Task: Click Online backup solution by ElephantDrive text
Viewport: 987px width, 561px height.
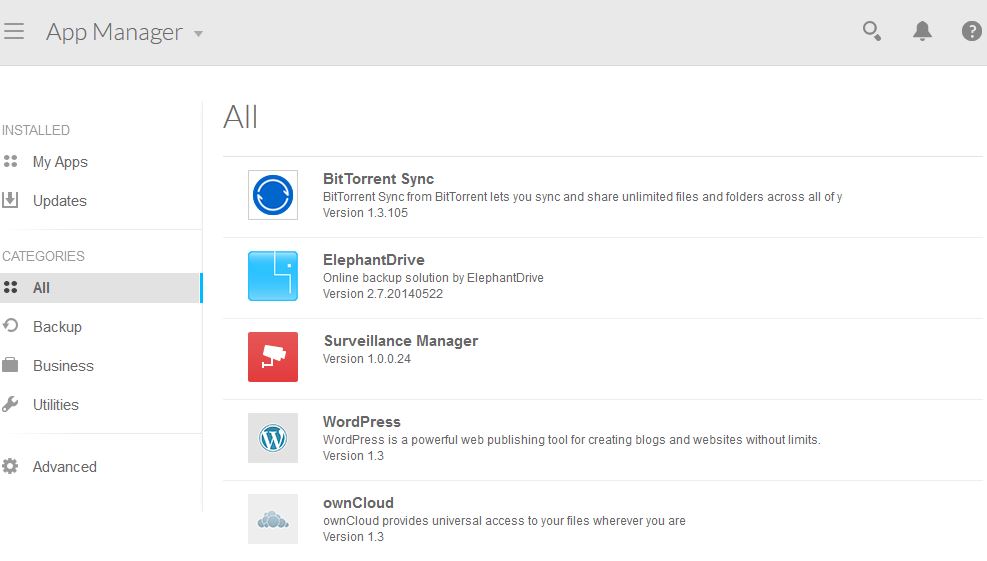Action: click(433, 278)
